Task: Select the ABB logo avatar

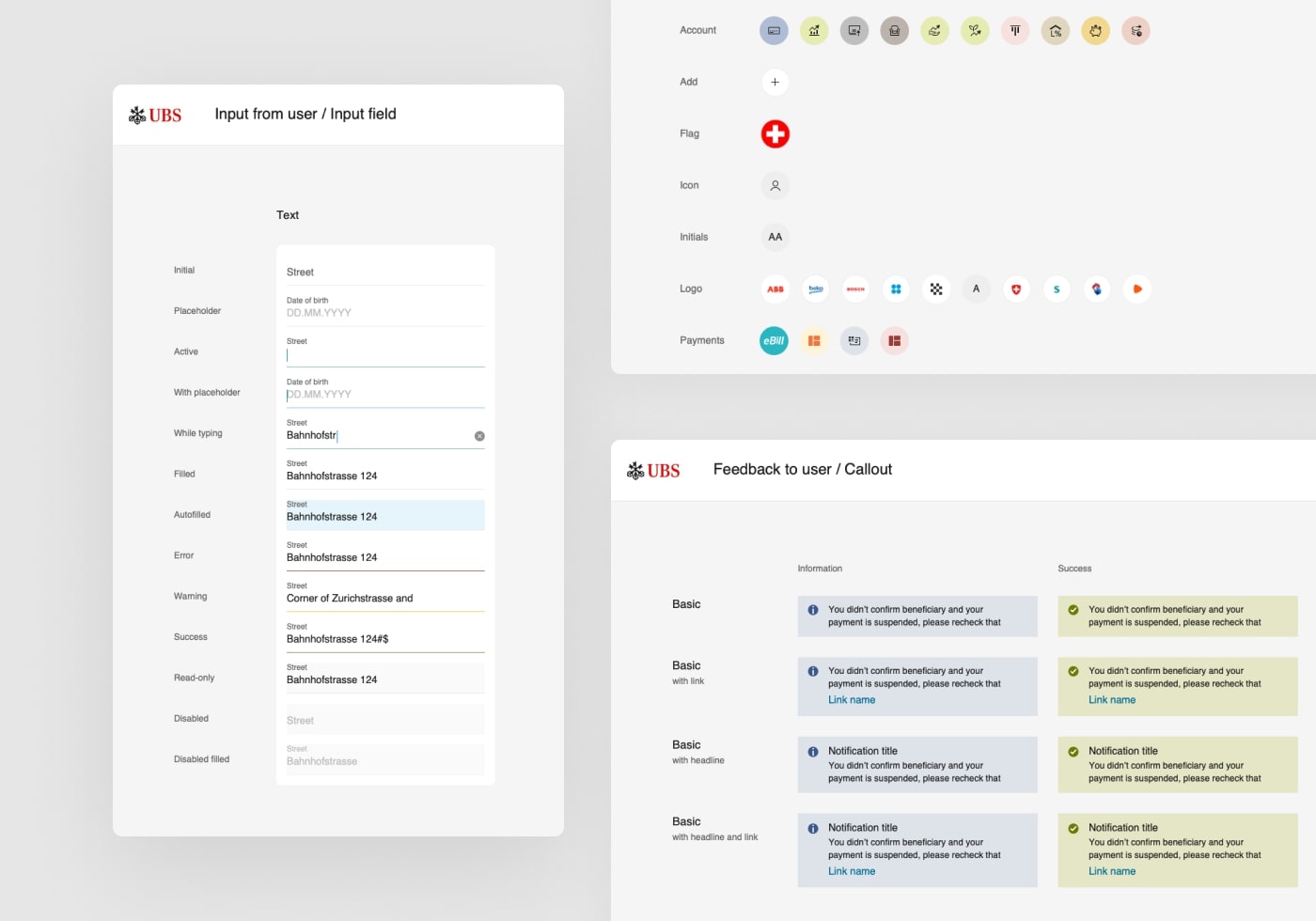Action: pyautogui.click(x=775, y=289)
